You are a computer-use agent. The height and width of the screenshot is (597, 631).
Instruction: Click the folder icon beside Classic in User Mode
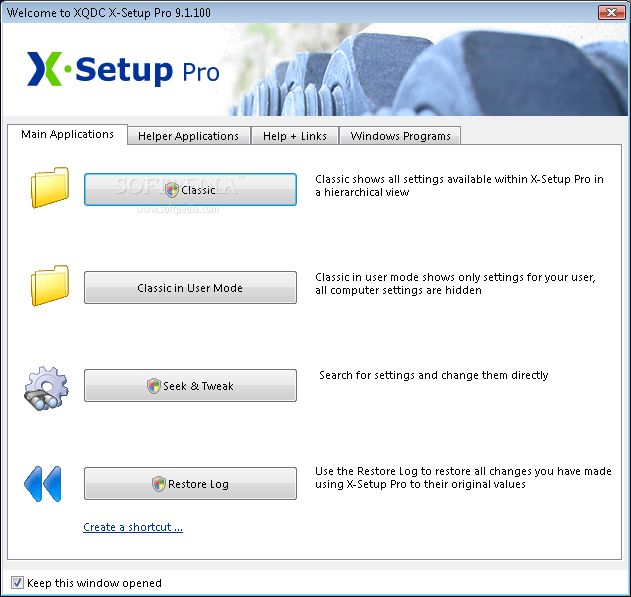pyautogui.click(x=50, y=286)
